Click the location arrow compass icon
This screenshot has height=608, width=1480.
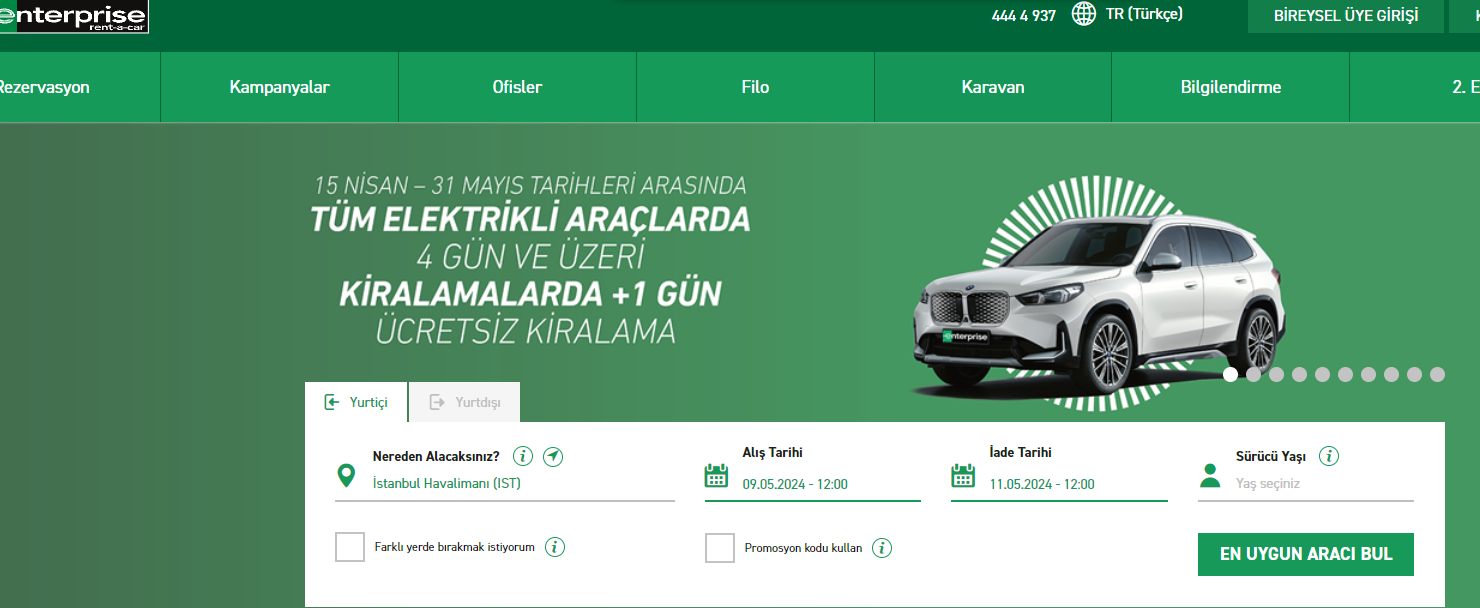coord(553,457)
